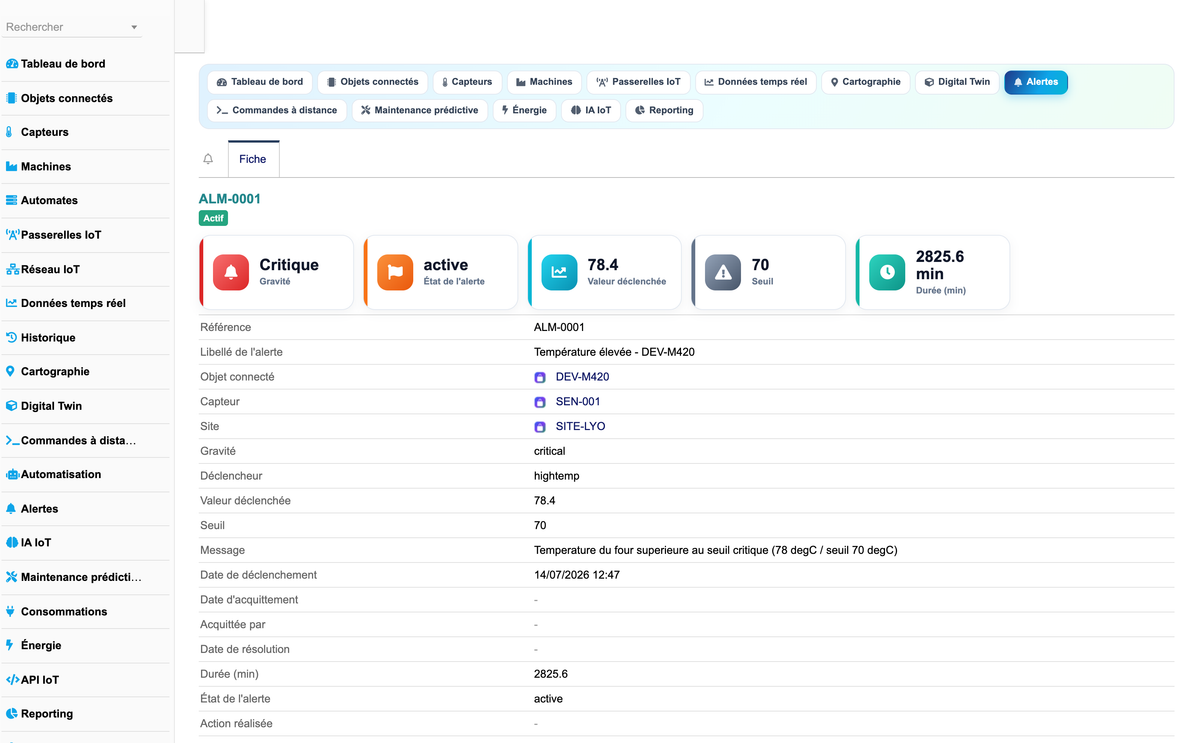Viewport: 1200px width, 743px height.
Task: Select the Fiche tab
Action: coord(253,159)
